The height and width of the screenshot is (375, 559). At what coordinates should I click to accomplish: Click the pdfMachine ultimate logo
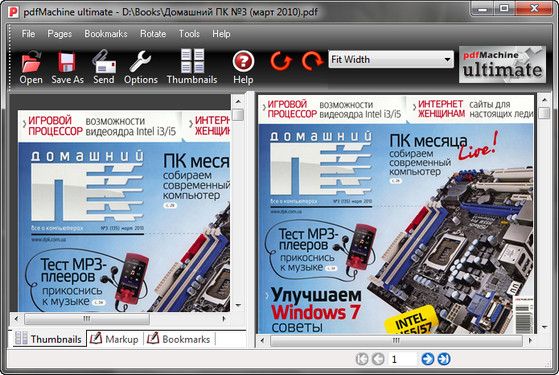click(x=502, y=65)
